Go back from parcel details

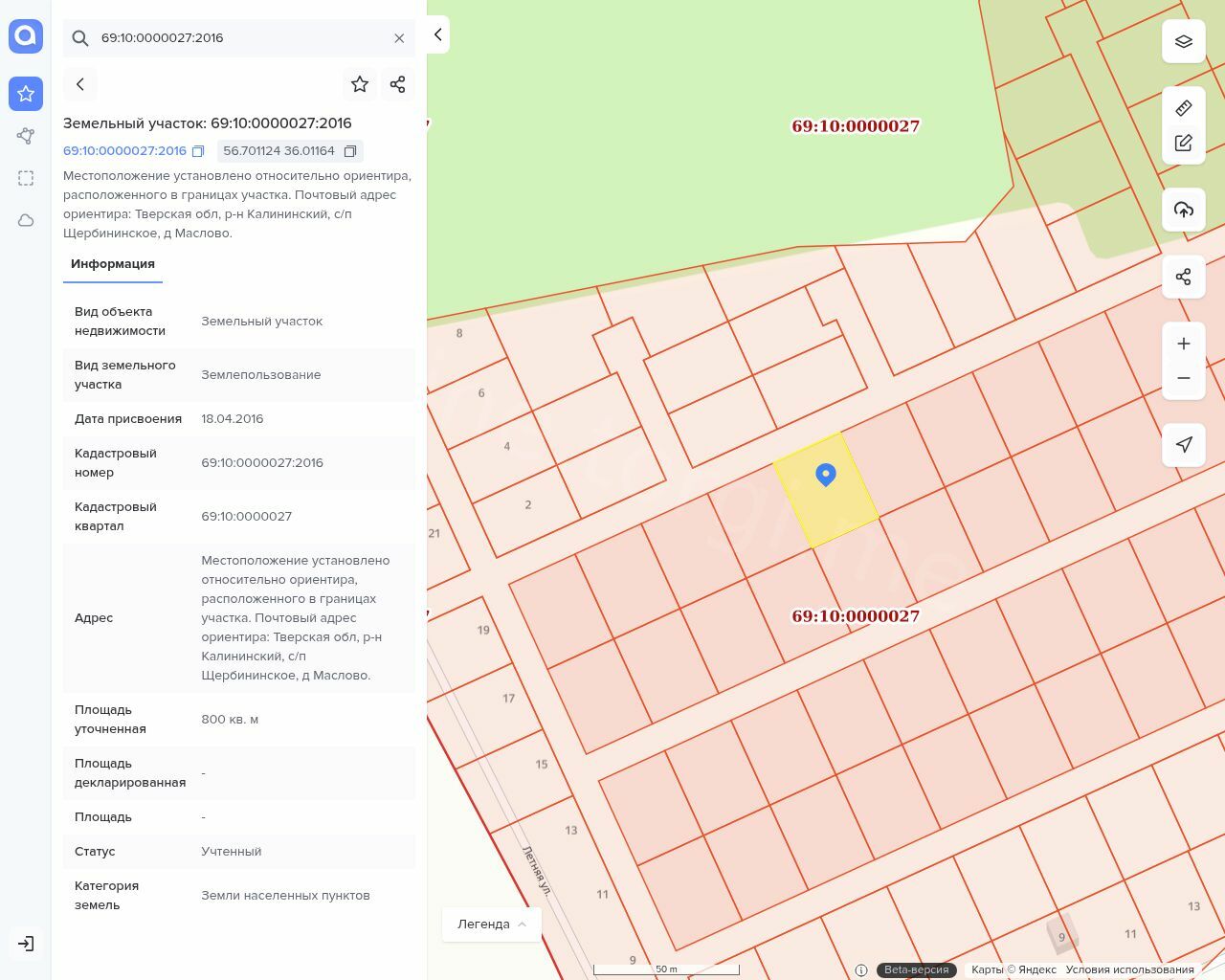(80, 84)
